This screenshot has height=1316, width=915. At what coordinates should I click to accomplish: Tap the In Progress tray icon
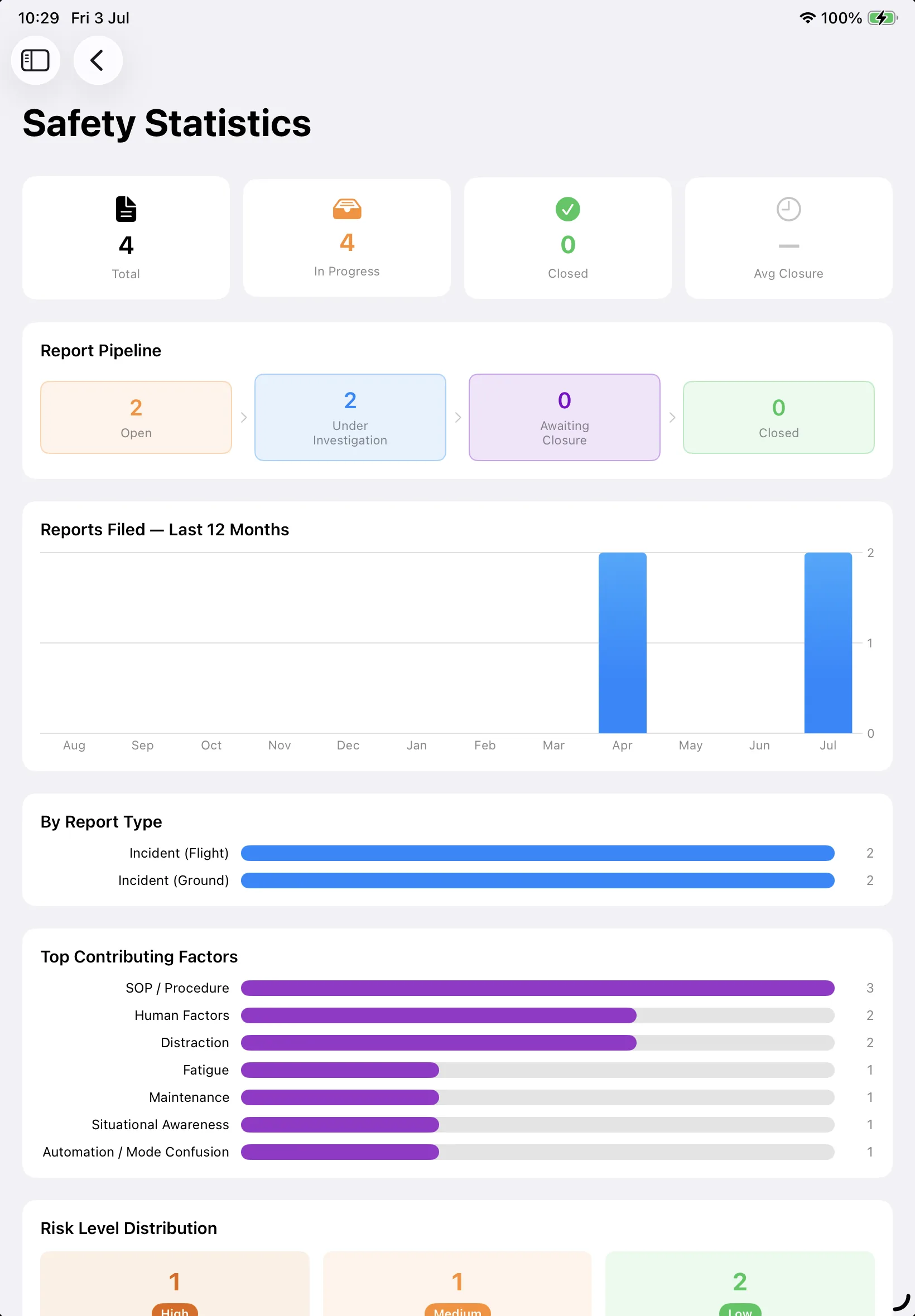click(347, 209)
